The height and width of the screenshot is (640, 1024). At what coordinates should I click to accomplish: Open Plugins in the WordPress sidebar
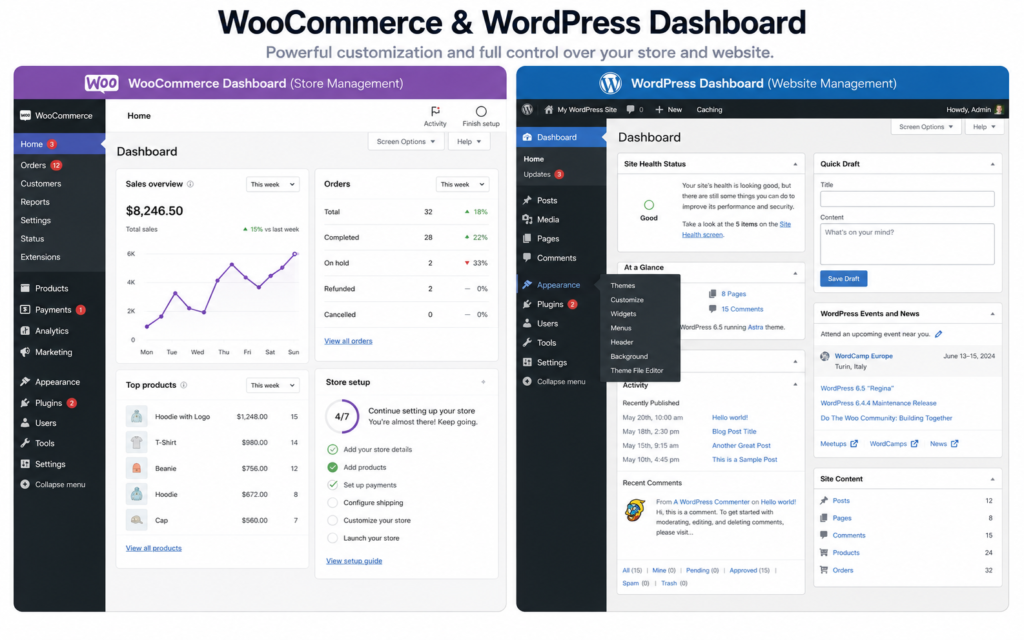(x=550, y=304)
